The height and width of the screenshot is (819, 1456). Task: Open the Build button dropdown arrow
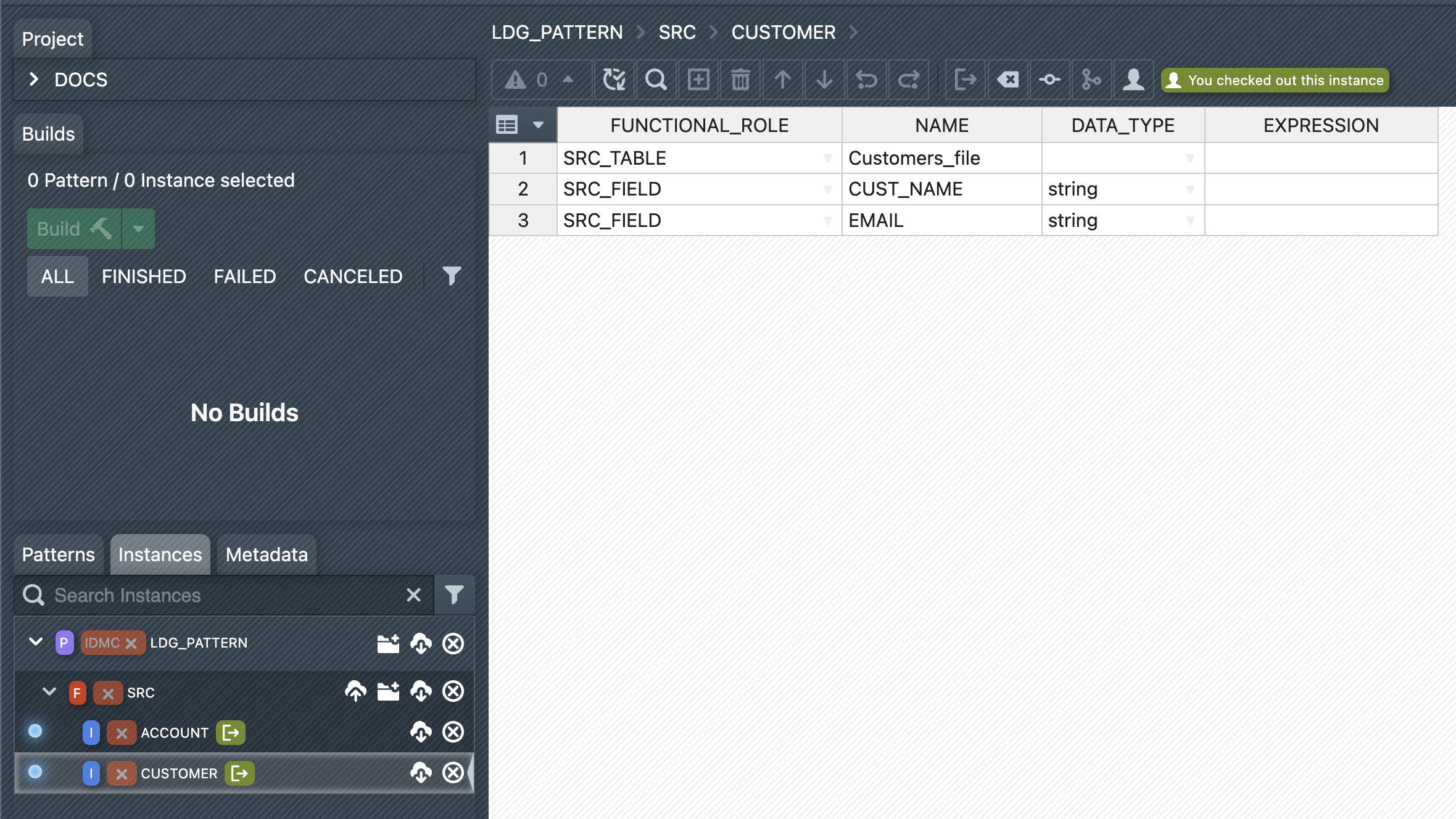click(x=138, y=229)
